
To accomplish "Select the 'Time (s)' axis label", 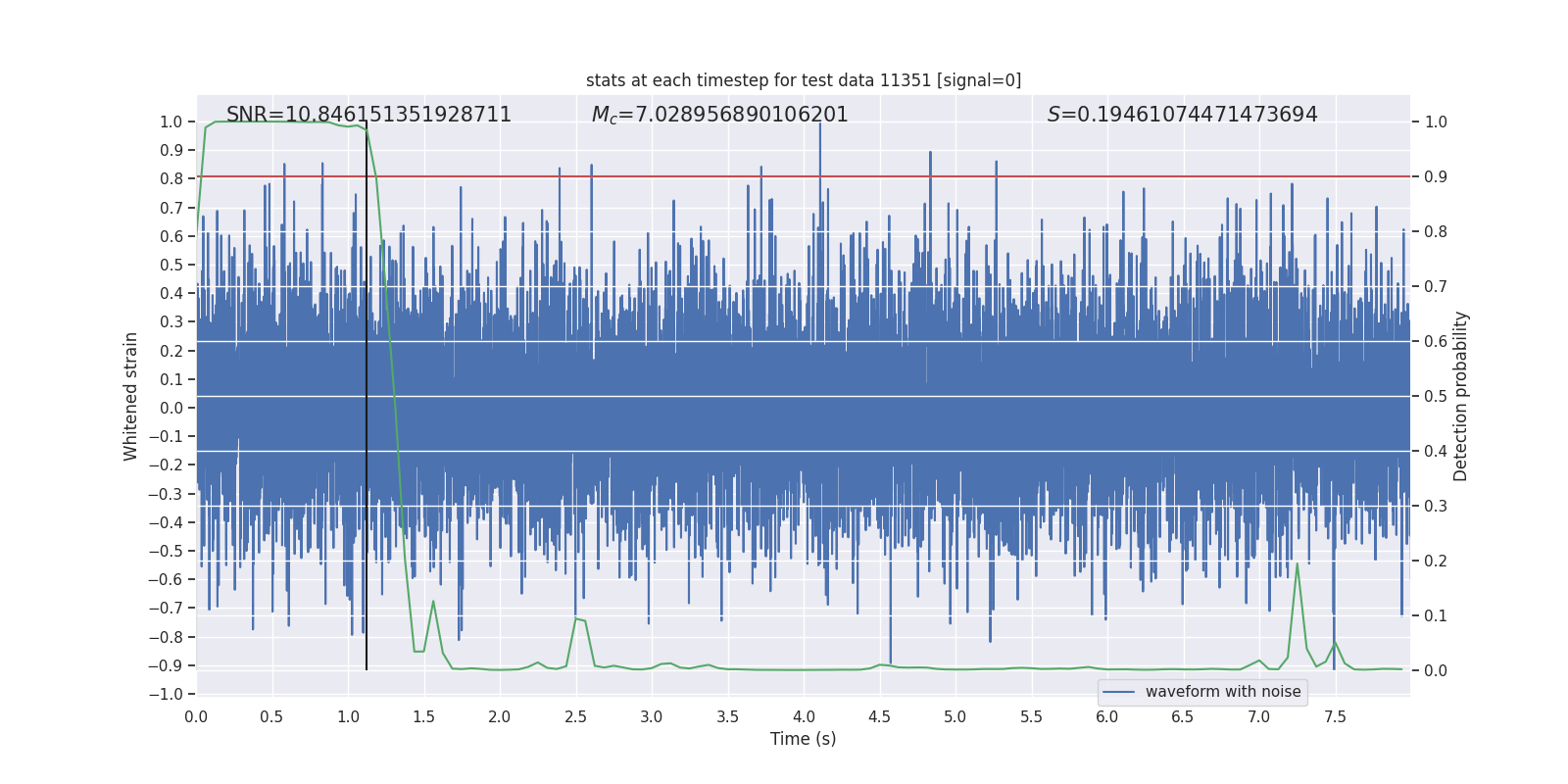I will click(804, 739).
